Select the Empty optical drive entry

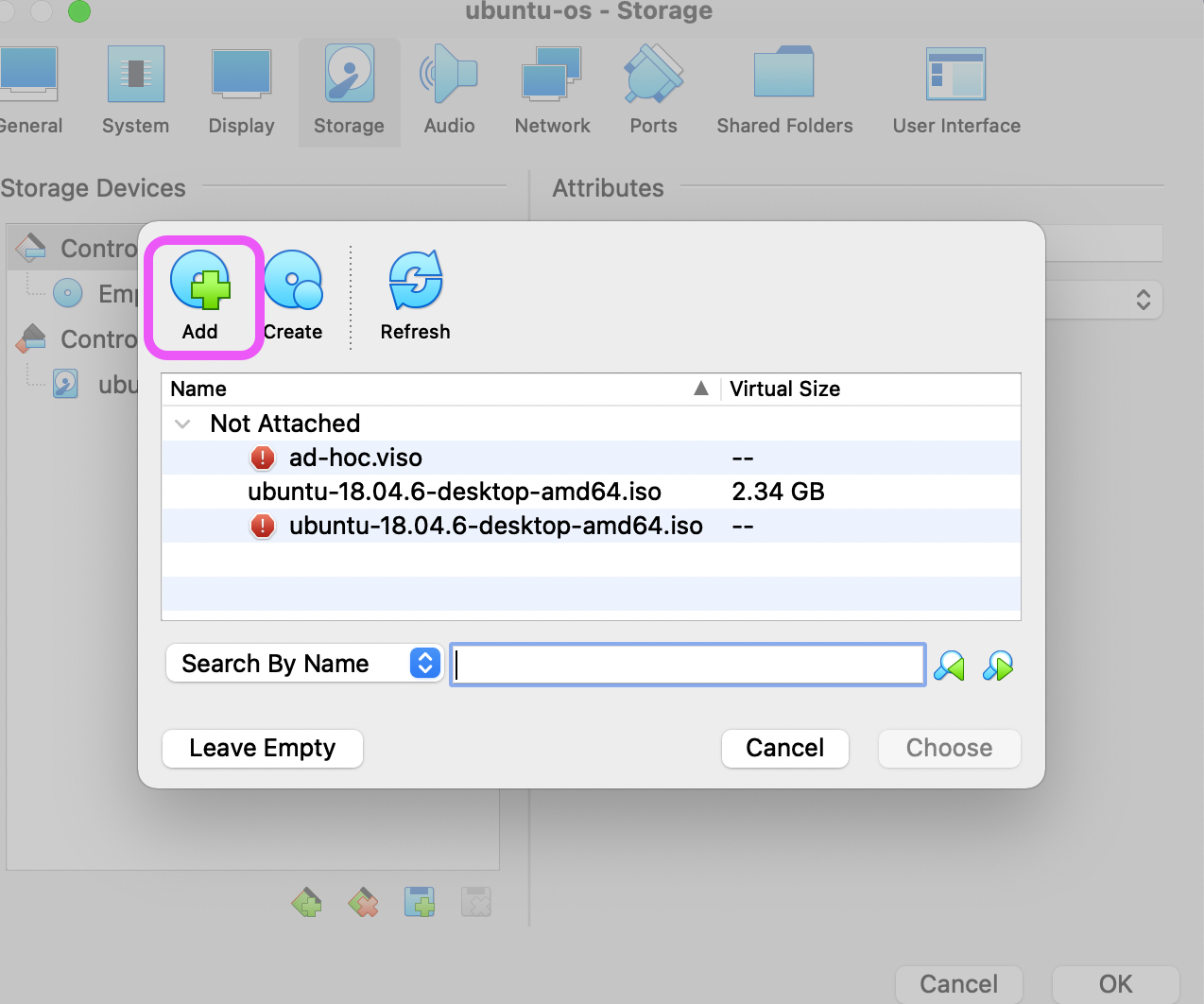tap(95, 293)
